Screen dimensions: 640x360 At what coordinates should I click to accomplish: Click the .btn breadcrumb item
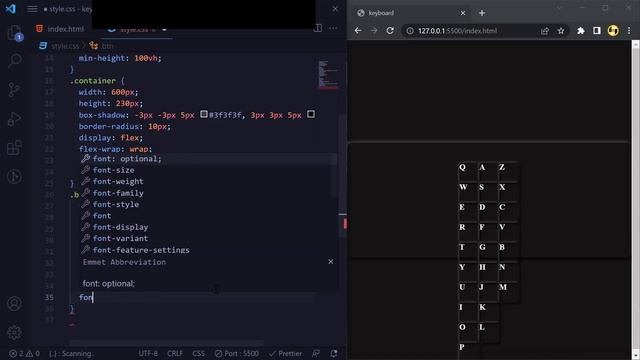(102, 46)
